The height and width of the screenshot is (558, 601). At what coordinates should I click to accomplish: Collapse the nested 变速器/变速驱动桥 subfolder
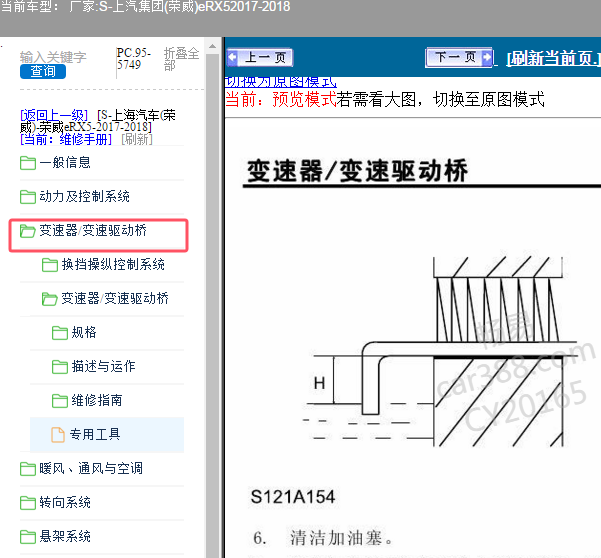tap(115, 299)
